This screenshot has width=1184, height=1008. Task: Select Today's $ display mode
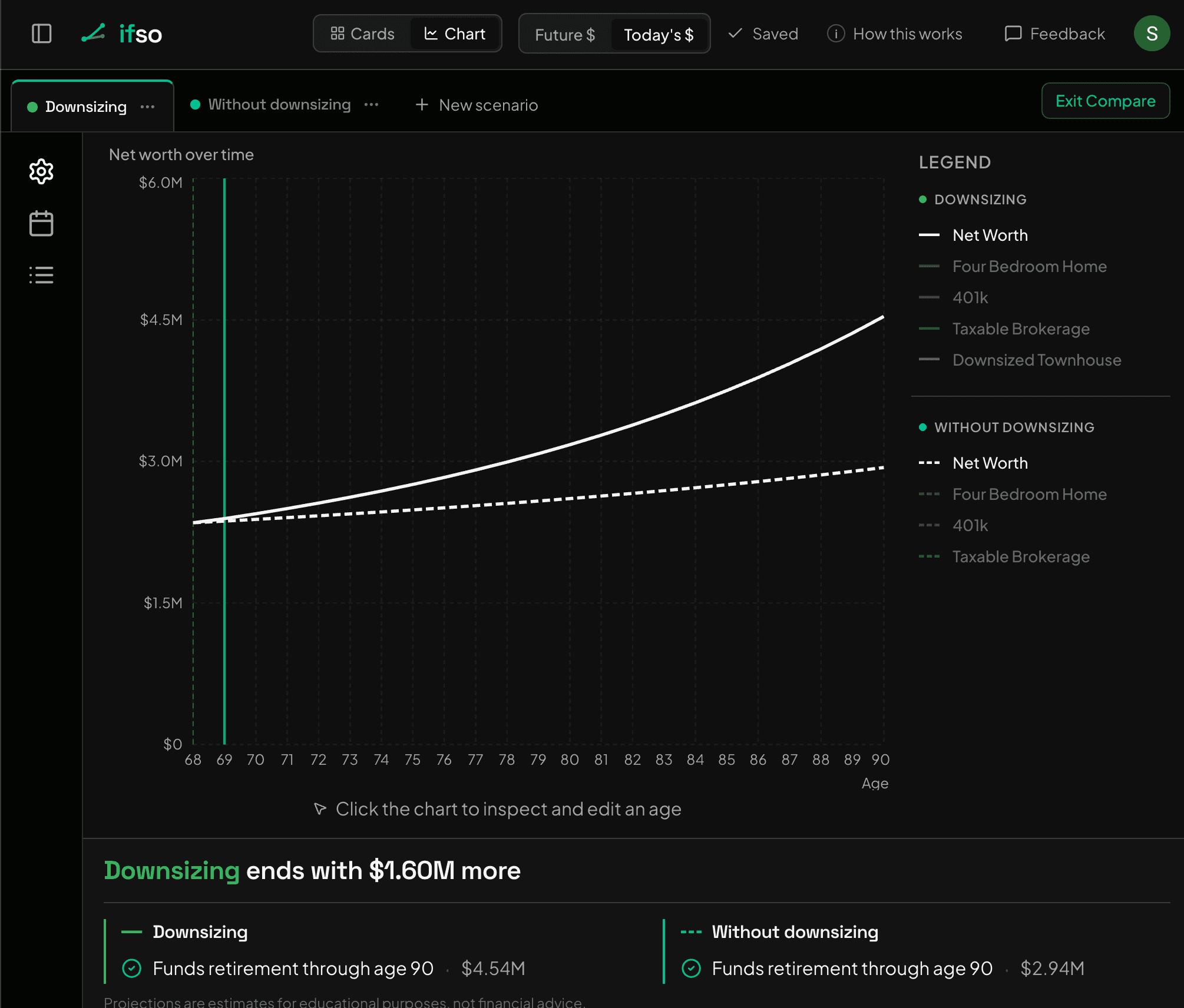point(659,35)
